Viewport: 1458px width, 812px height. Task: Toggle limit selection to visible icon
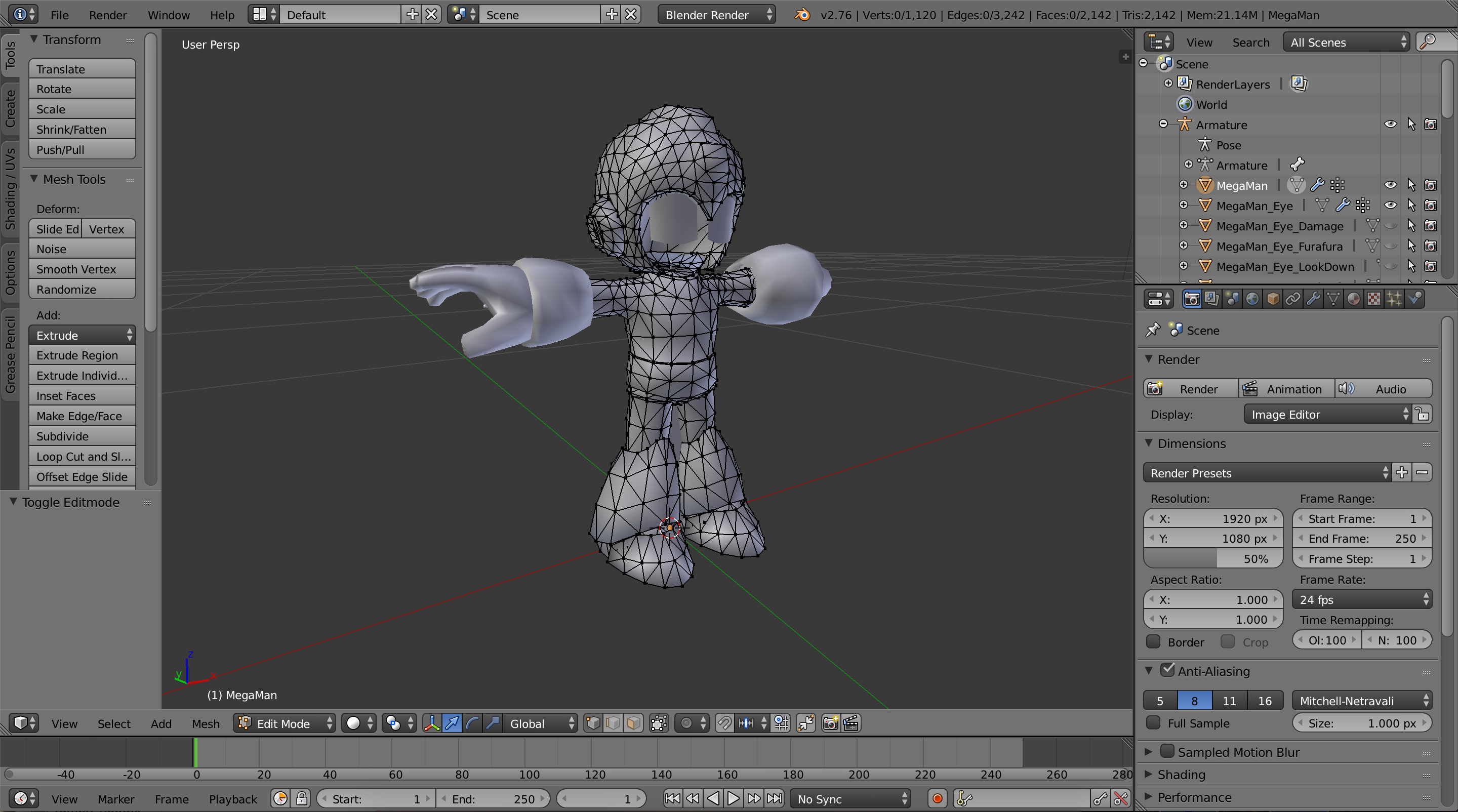[x=659, y=723]
